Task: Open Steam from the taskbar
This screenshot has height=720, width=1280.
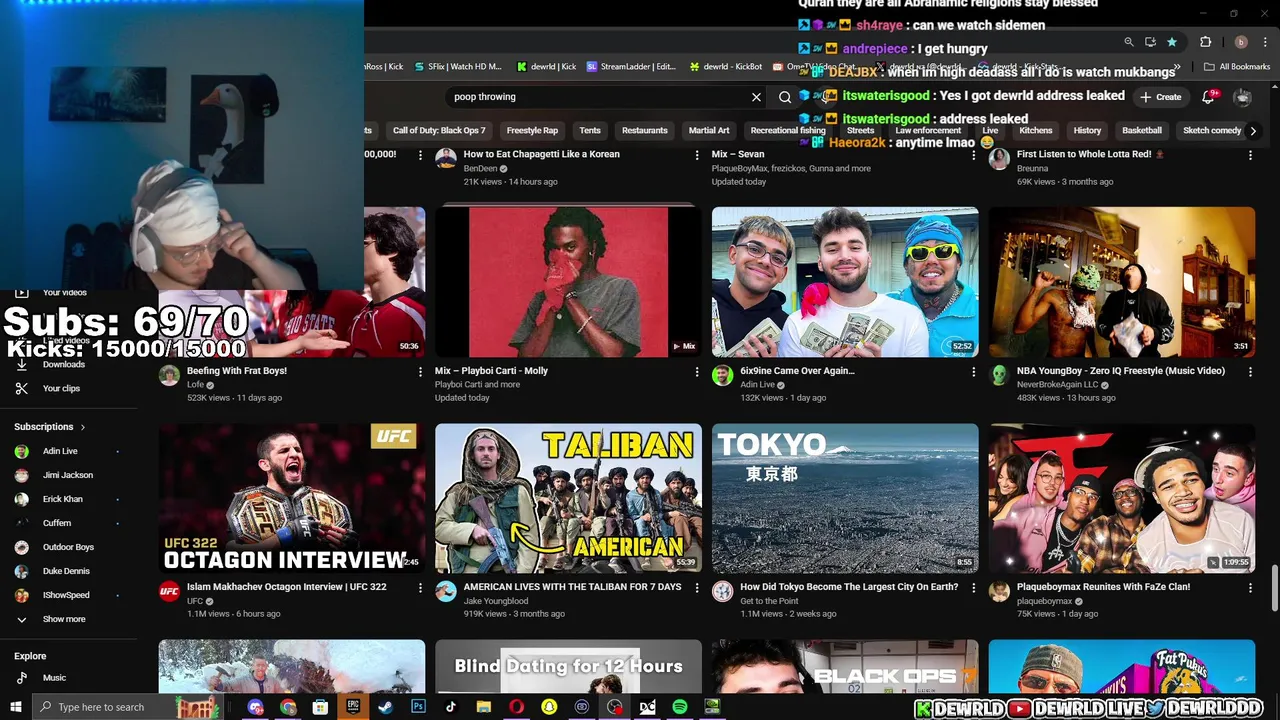Action: click(x=385, y=707)
